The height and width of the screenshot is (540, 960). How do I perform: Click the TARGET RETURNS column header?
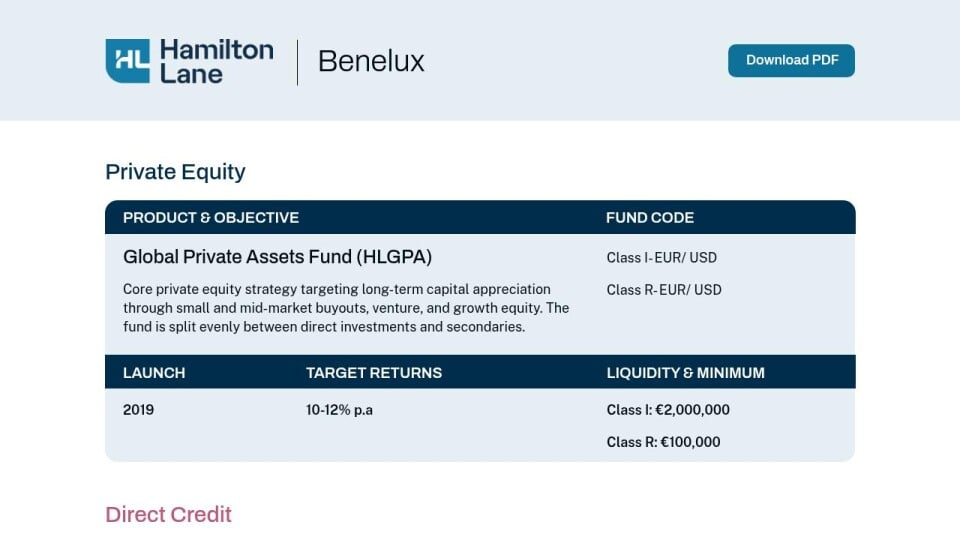pyautogui.click(x=373, y=373)
